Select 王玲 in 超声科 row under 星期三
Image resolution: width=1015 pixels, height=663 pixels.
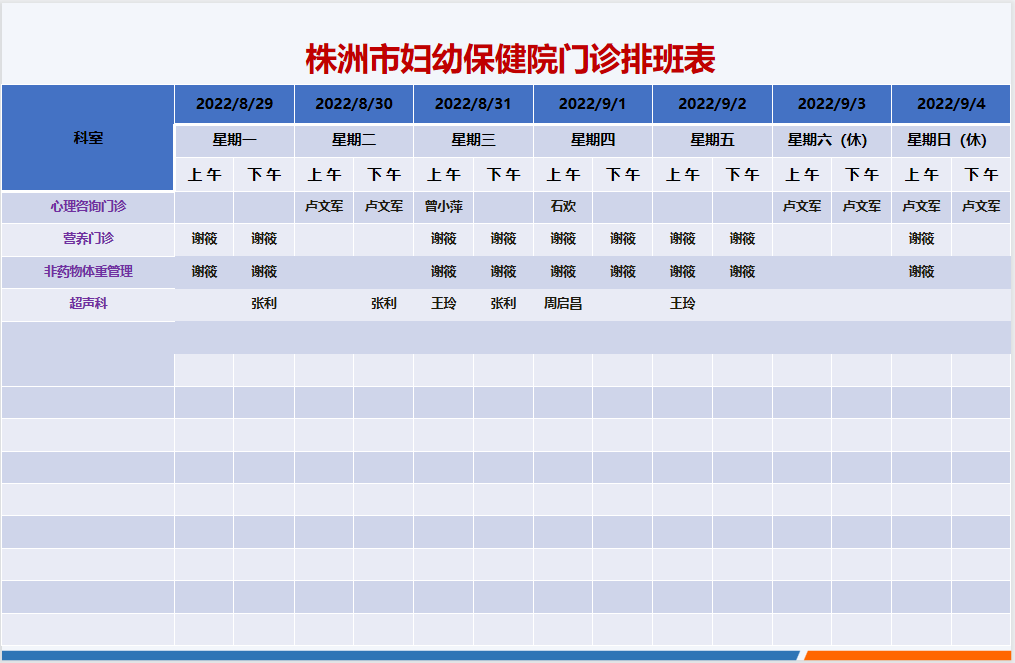pos(443,304)
